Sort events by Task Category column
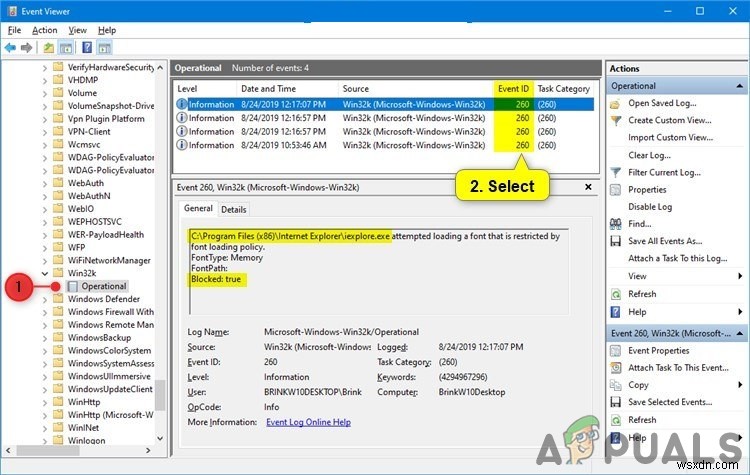 click(x=563, y=88)
